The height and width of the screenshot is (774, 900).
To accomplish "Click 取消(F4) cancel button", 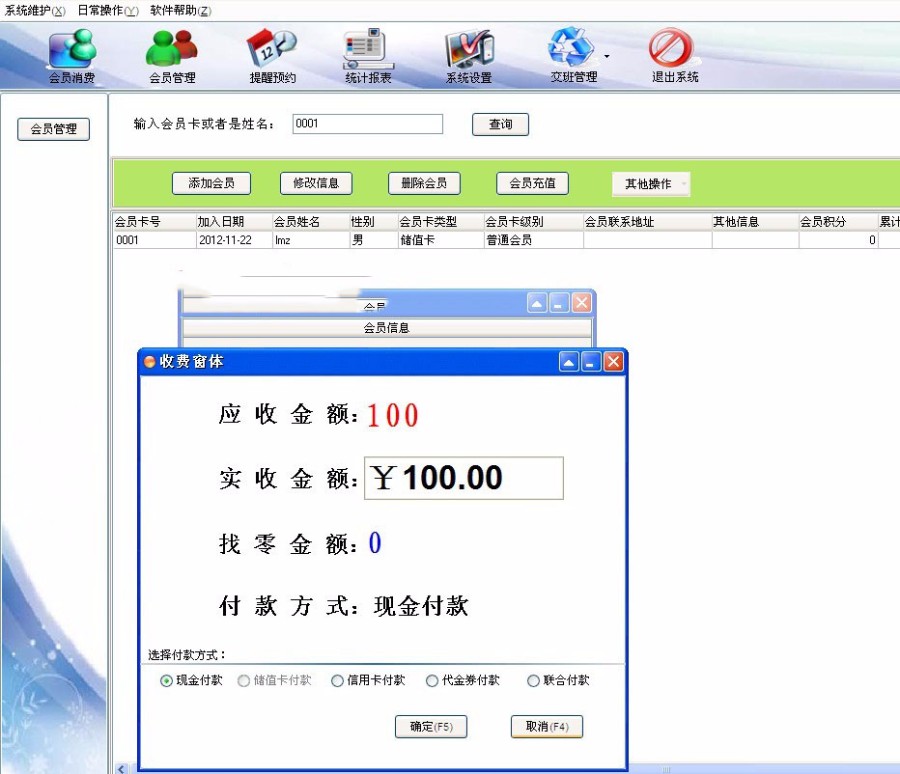I will pos(546,727).
